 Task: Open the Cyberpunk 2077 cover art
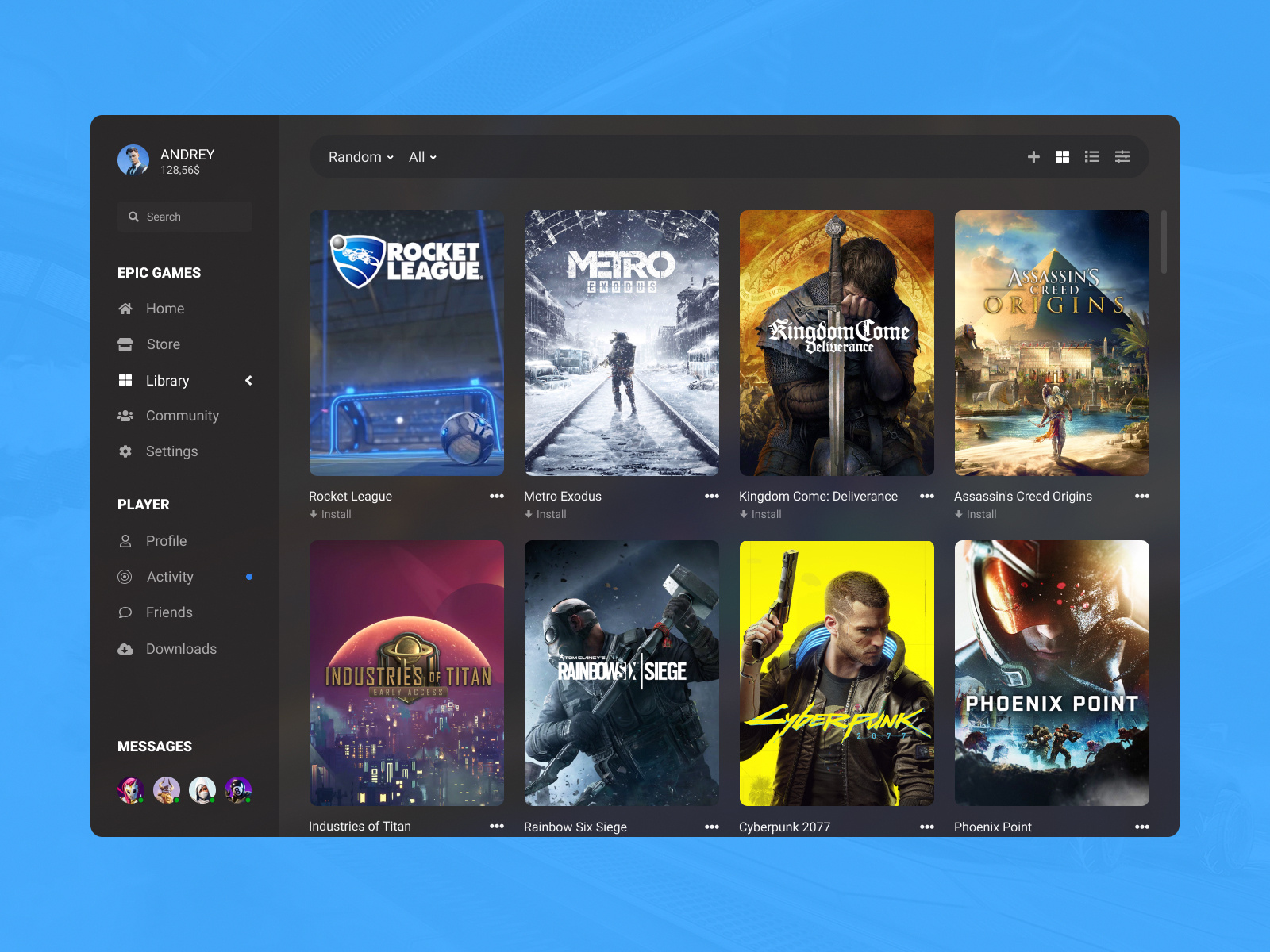(837, 674)
